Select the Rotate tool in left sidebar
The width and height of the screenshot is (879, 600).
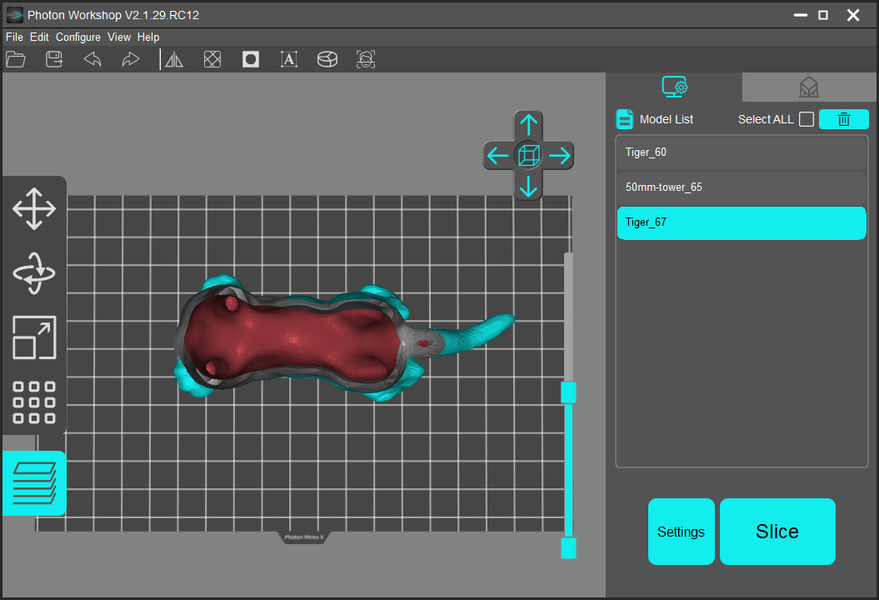(x=34, y=273)
